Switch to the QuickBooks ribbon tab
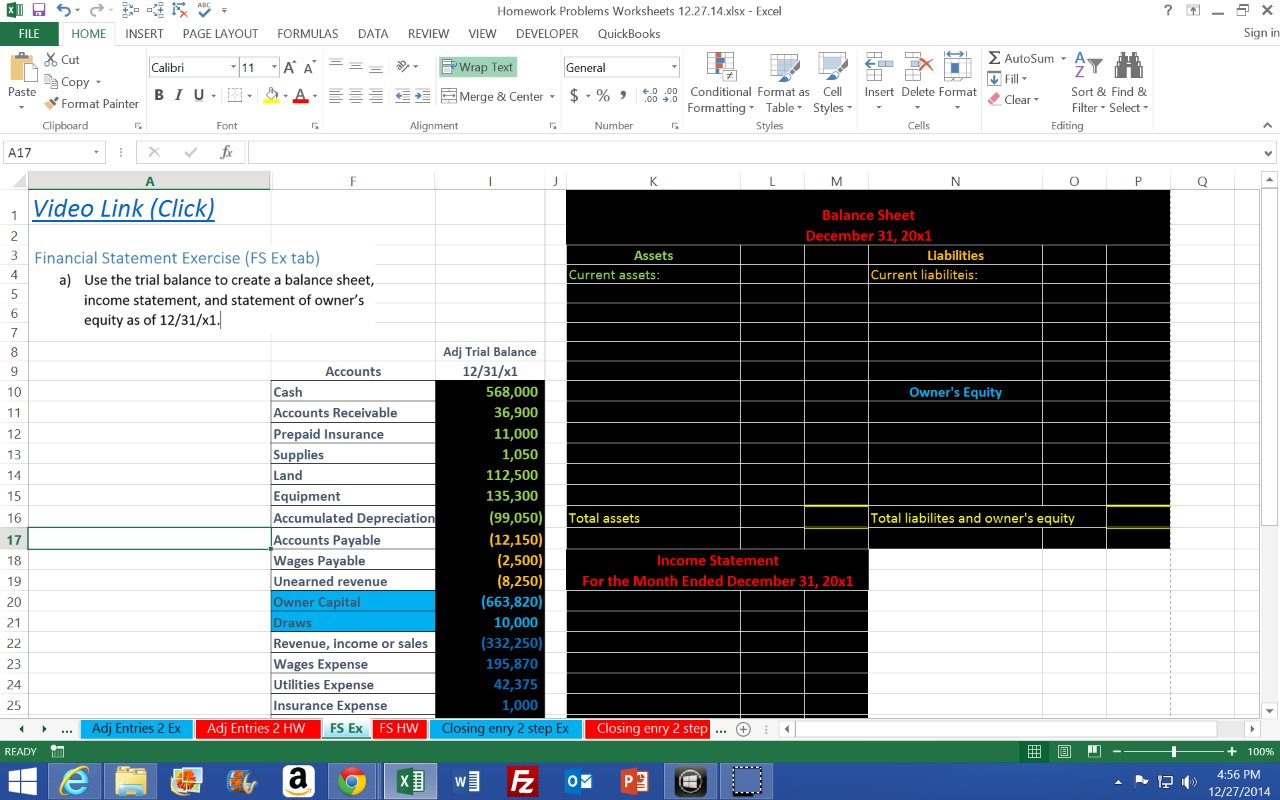Image resolution: width=1280 pixels, height=800 pixels. pyautogui.click(x=629, y=33)
